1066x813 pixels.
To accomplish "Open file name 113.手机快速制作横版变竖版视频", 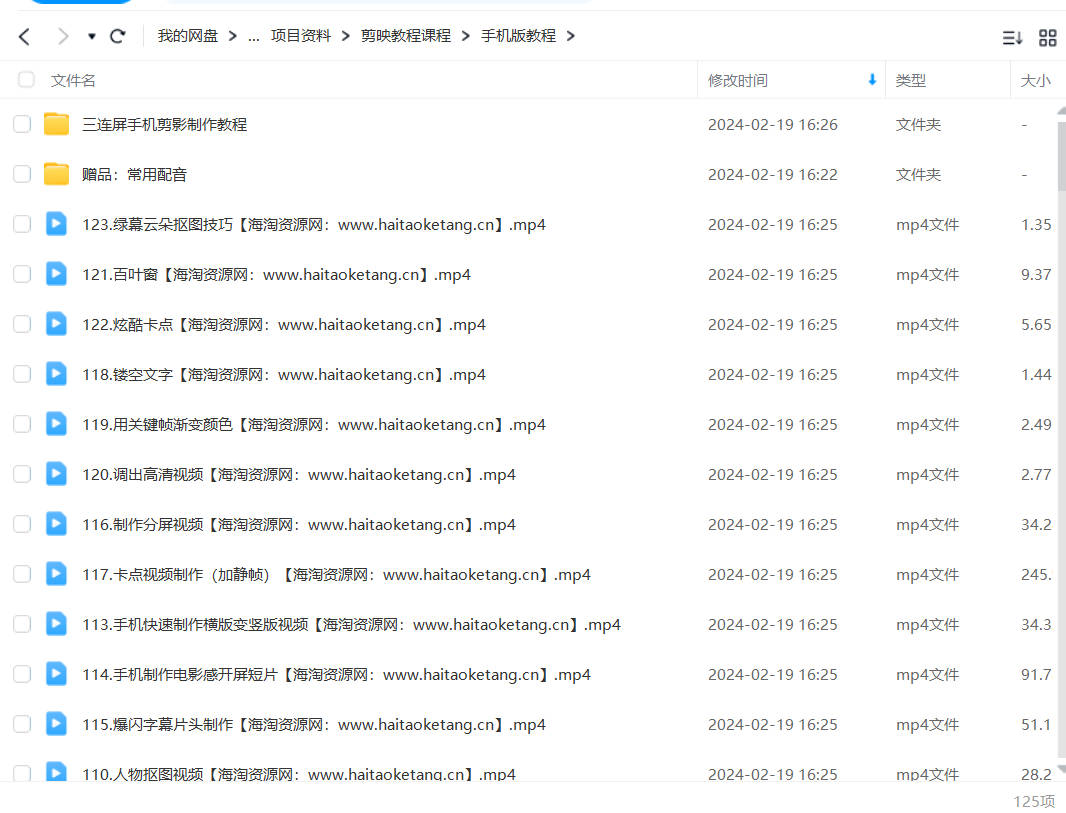I will [351, 625].
